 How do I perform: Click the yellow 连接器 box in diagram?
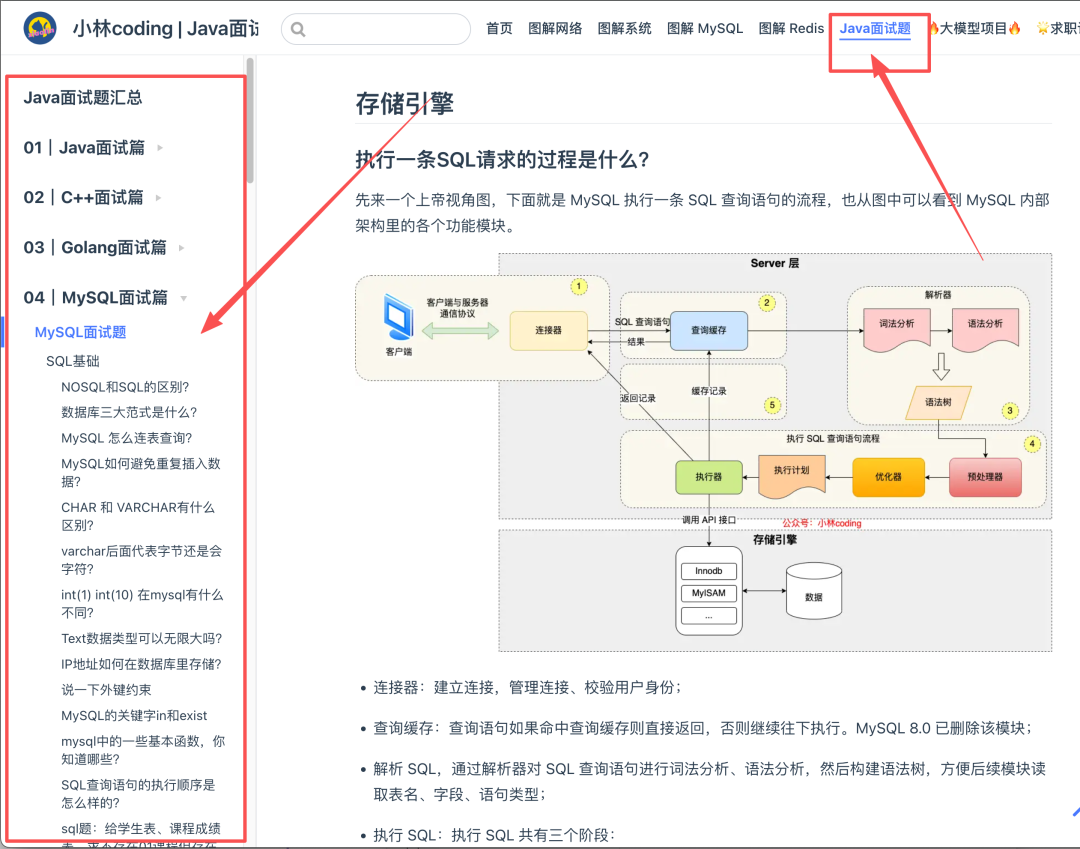(548, 330)
